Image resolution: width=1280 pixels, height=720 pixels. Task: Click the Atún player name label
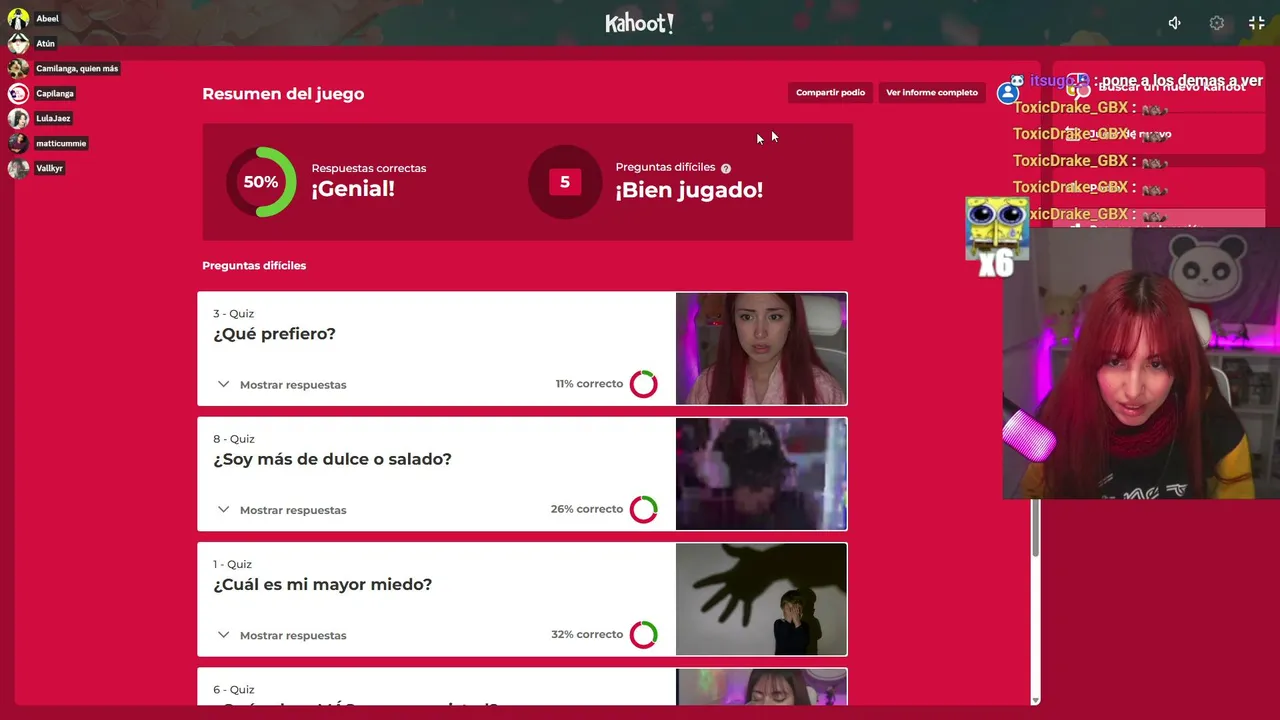click(x=45, y=43)
